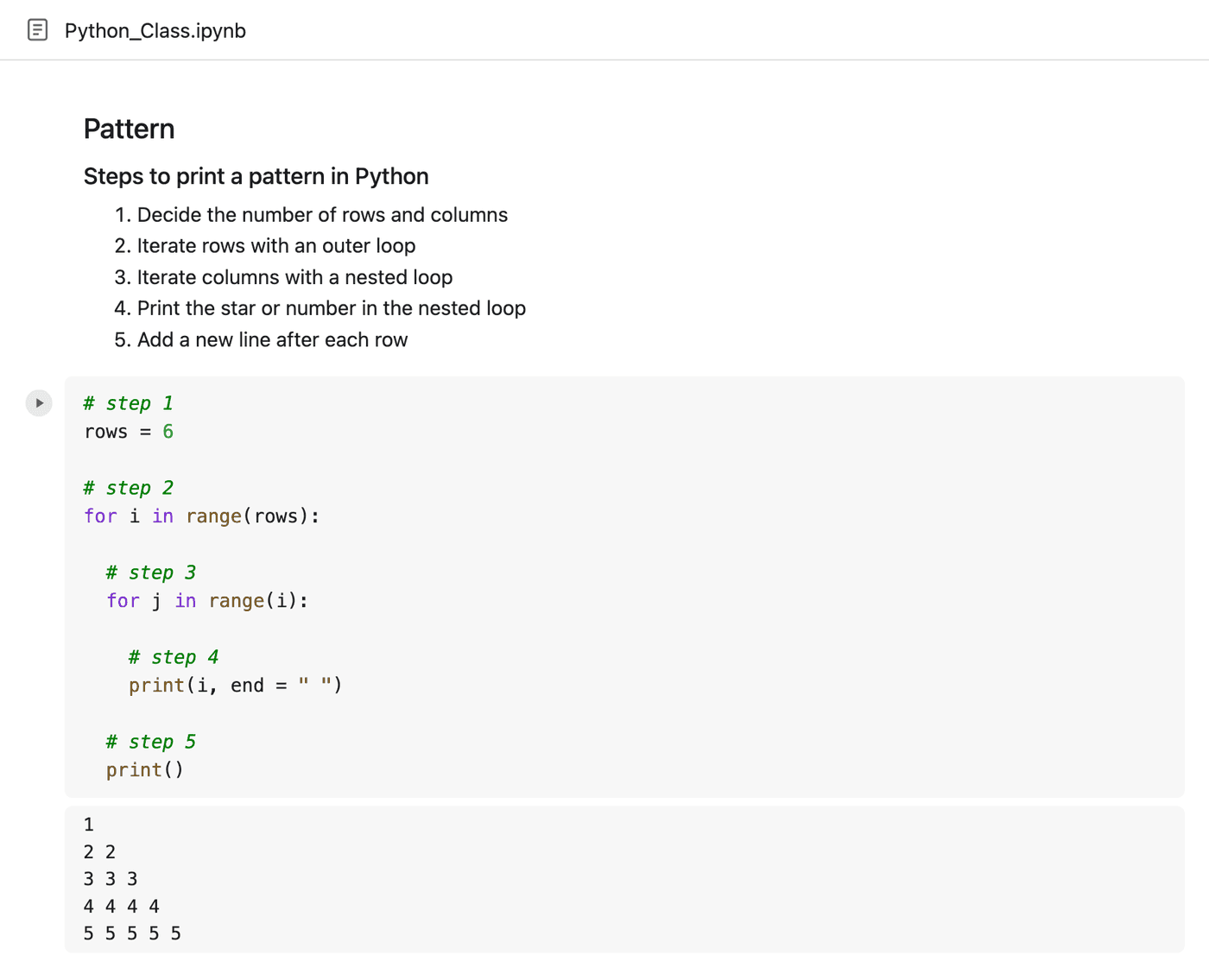Image resolution: width=1209 pixels, height=980 pixels.
Task: Click output row "1"
Action: click(x=89, y=825)
